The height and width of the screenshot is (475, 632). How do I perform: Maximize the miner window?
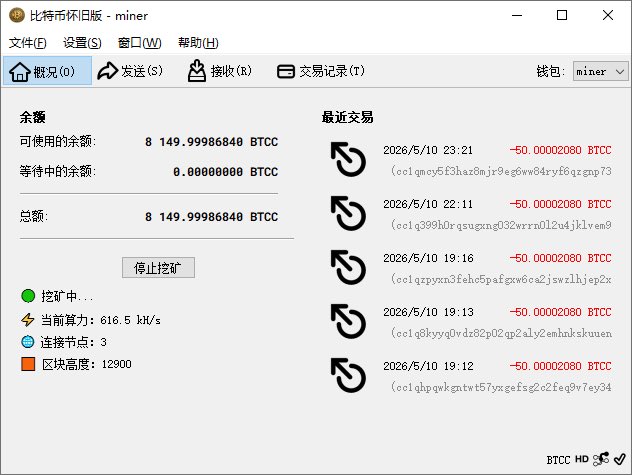[562, 15]
